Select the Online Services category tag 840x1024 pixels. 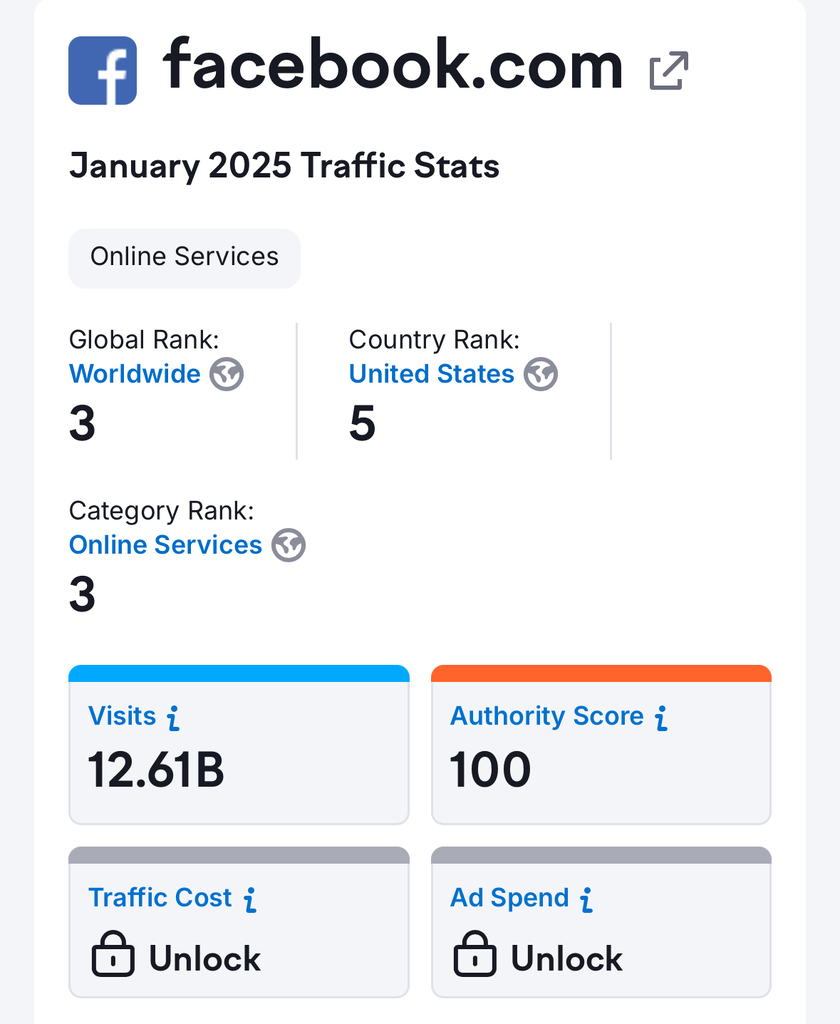click(x=184, y=257)
